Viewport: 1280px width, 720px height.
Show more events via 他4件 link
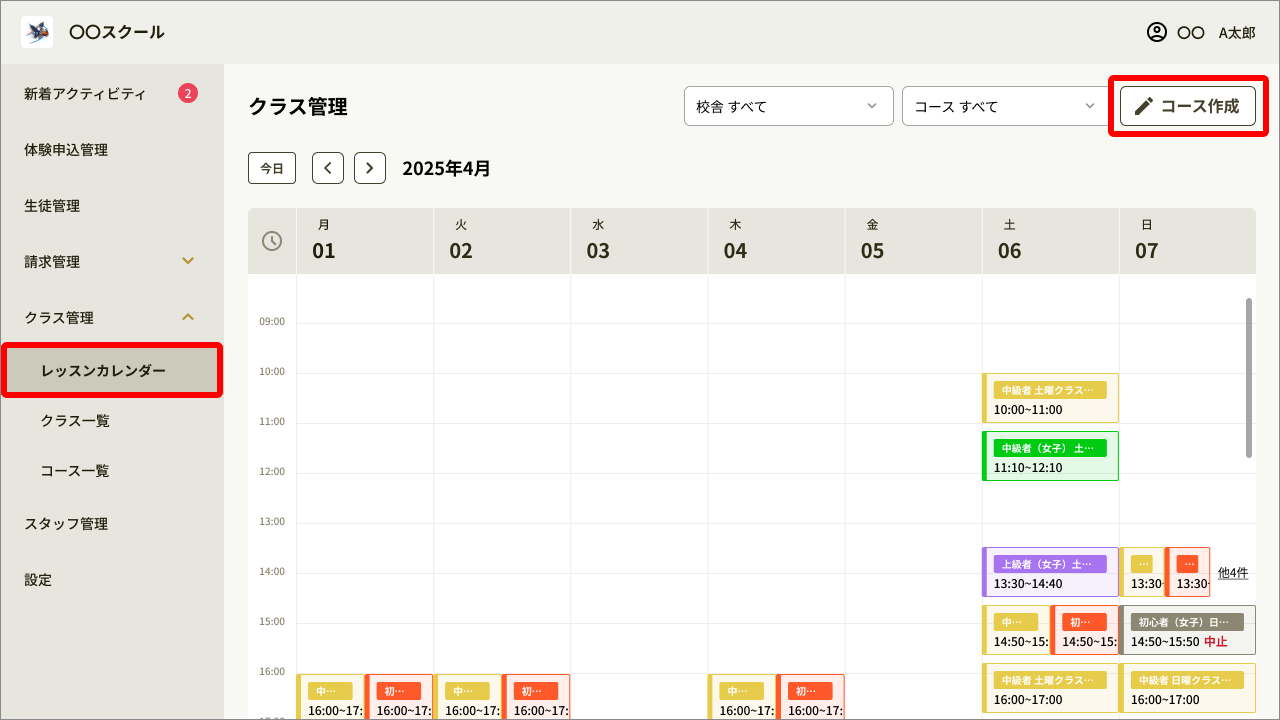coord(1233,573)
